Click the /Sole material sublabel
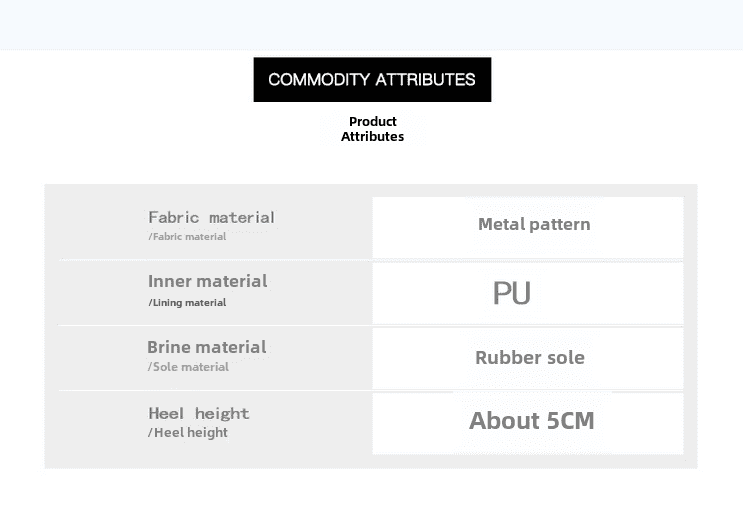The image size is (743, 510). coord(188,367)
